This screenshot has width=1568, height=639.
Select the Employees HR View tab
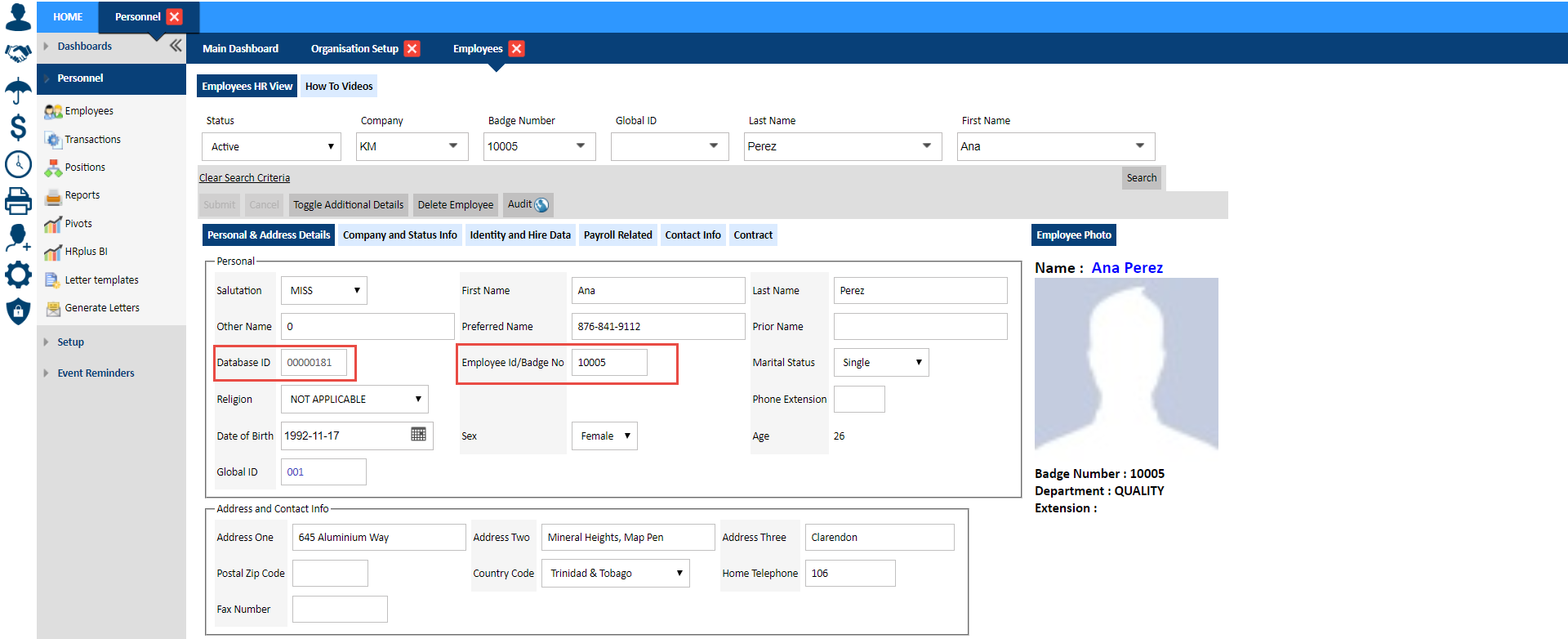[x=247, y=86]
